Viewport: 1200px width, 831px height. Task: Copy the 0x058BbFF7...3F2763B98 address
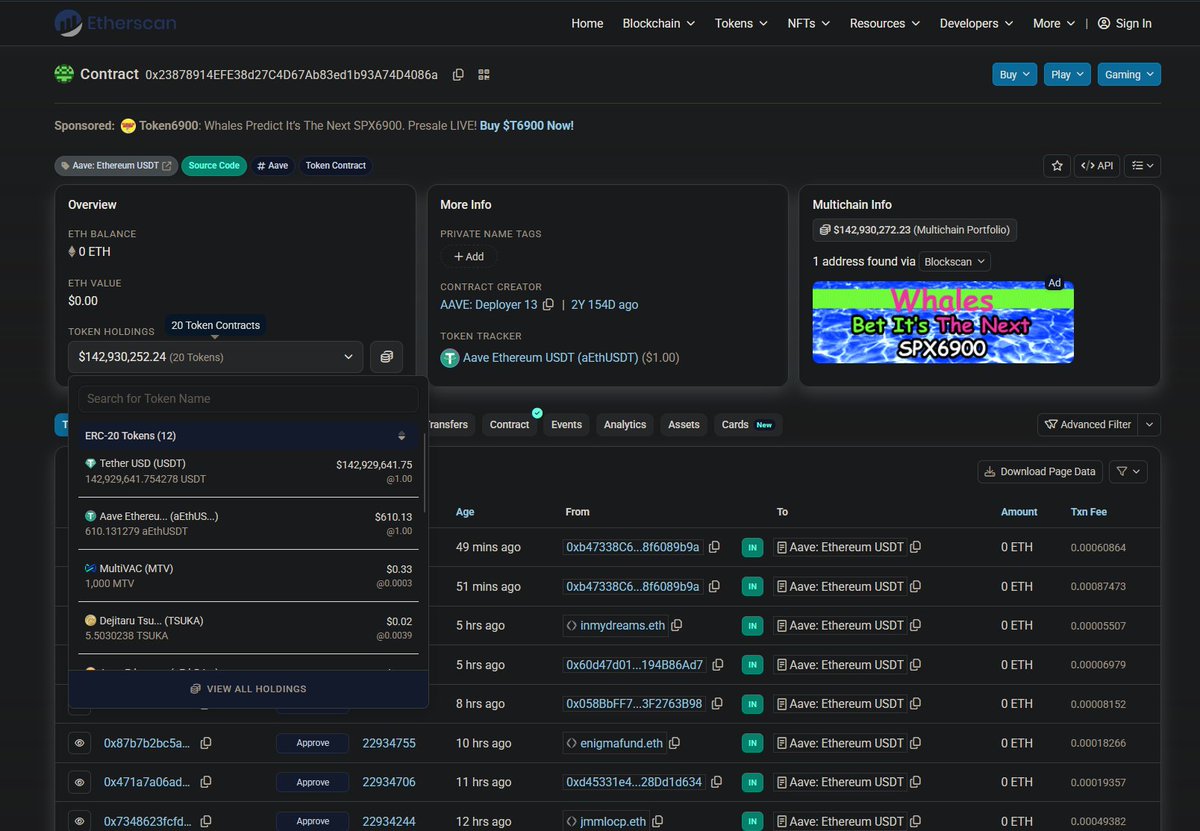click(x=715, y=704)
